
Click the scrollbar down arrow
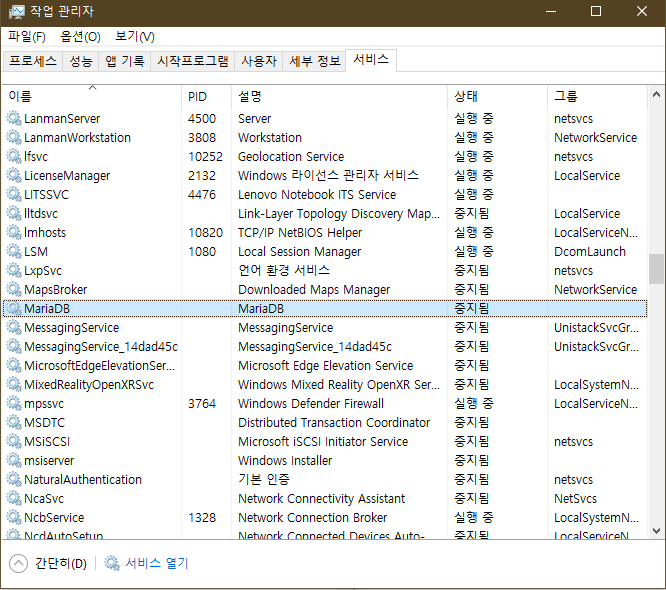[x=656, y=531]
